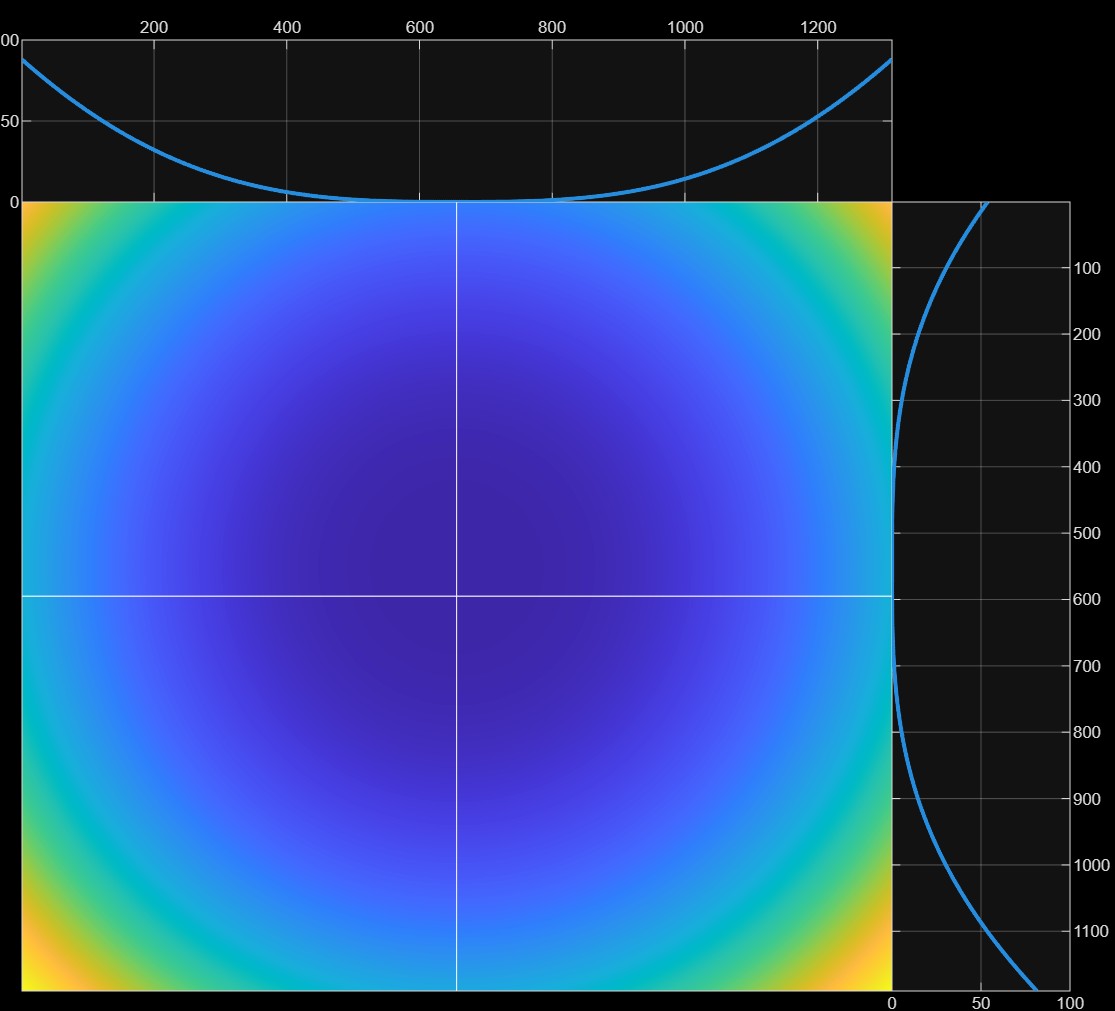
Task: Click the 50 label of the top profile plot
Action: click(x=9, y=121)
